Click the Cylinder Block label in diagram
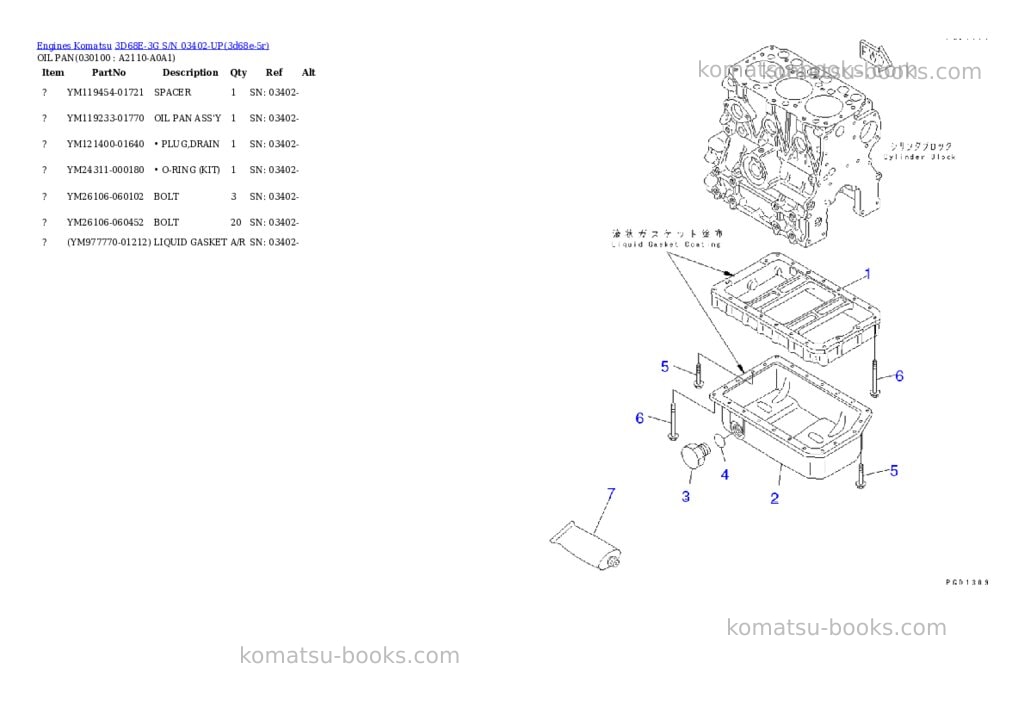The height and width of the screenshot is (725, 1024). coord(920,157)
